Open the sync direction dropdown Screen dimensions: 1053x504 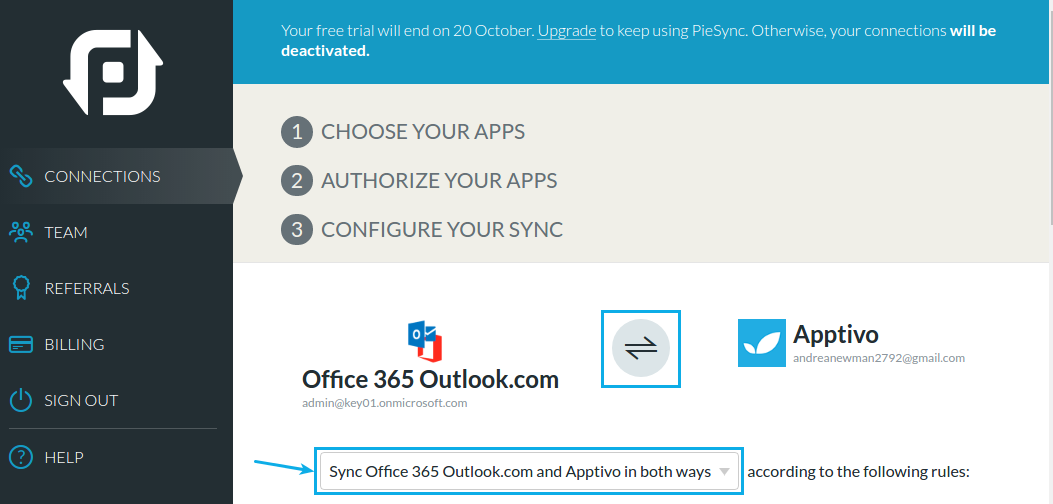coord(529,471)
